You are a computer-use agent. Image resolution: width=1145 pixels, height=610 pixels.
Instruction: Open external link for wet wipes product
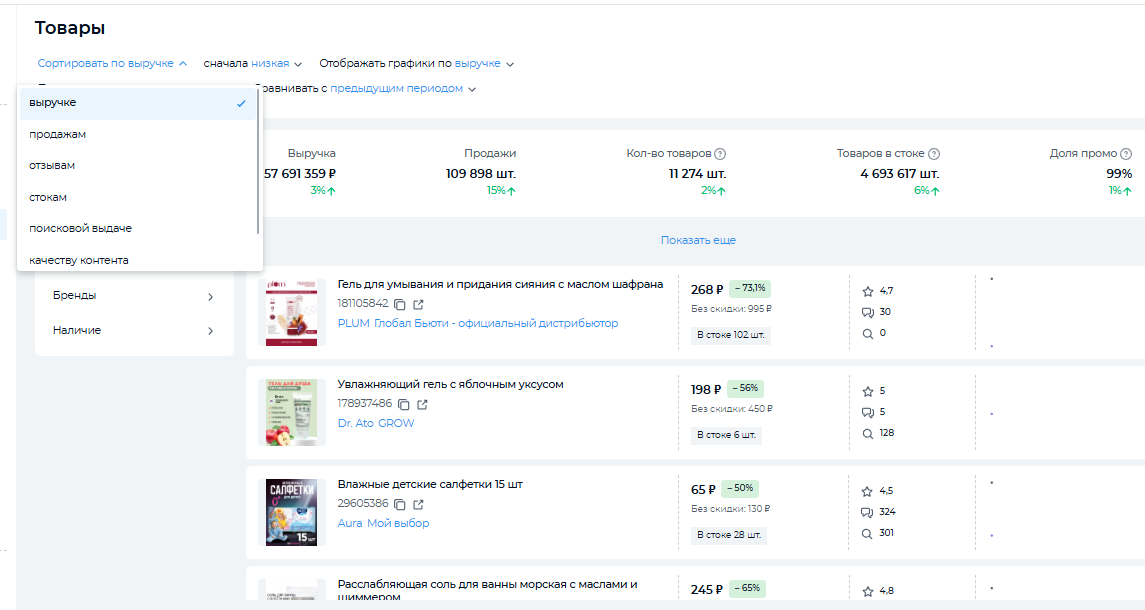pos(417,504)
